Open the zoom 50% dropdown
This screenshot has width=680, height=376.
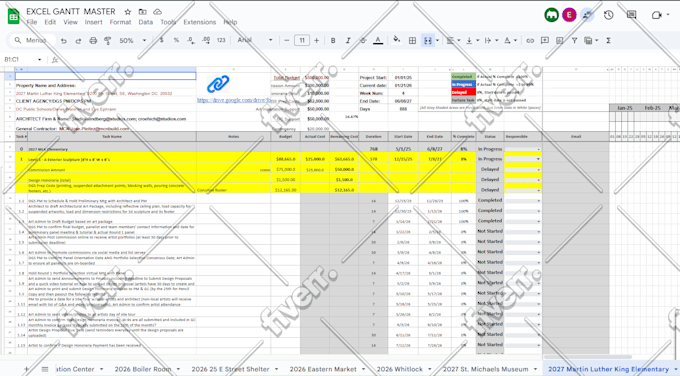tap(132, 40)
